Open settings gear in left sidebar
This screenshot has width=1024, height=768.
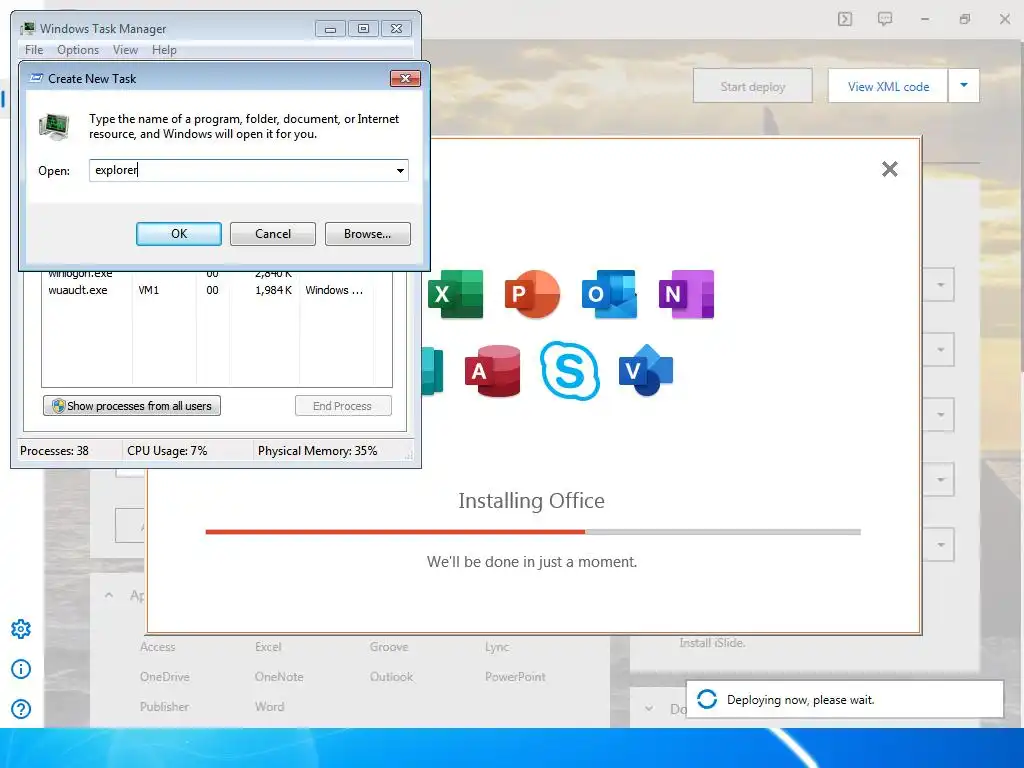point(21,629)
